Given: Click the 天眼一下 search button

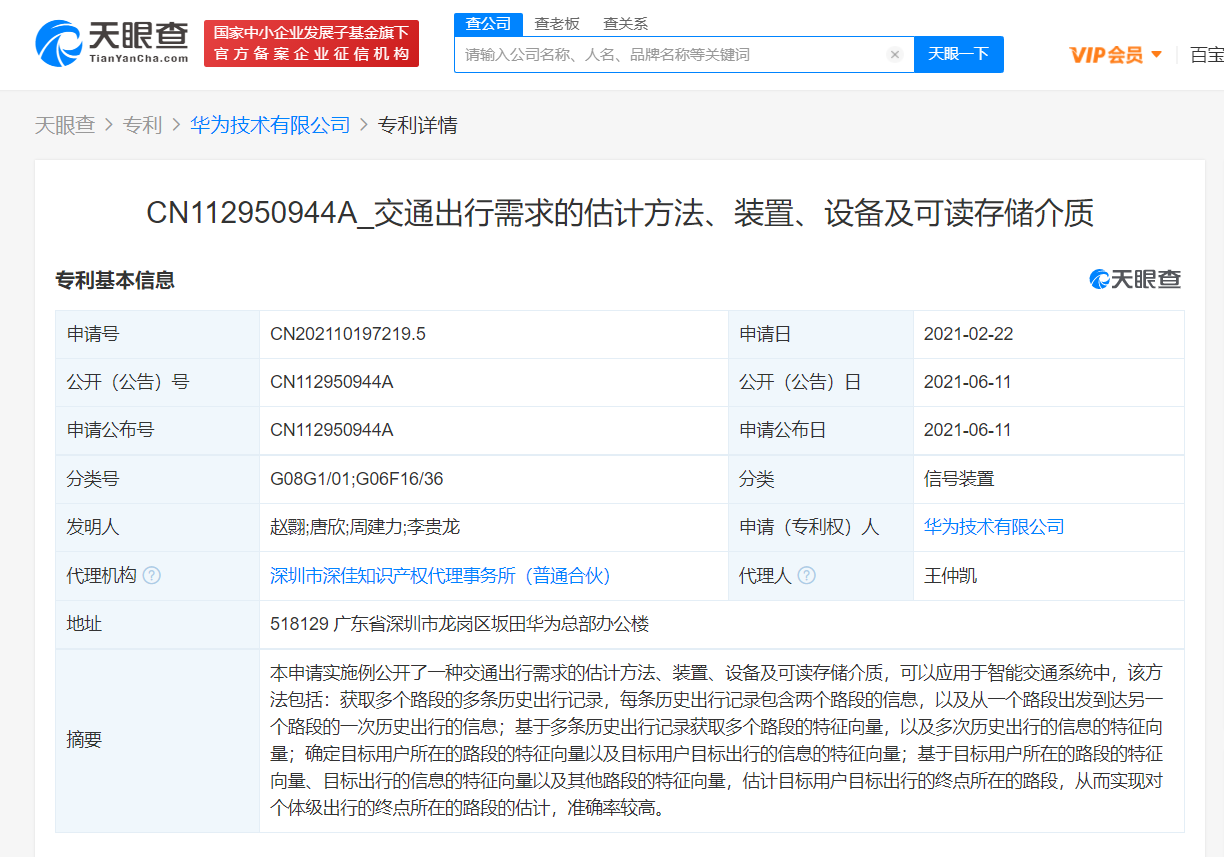Looking at the screenshot, I should click(959, 54).
